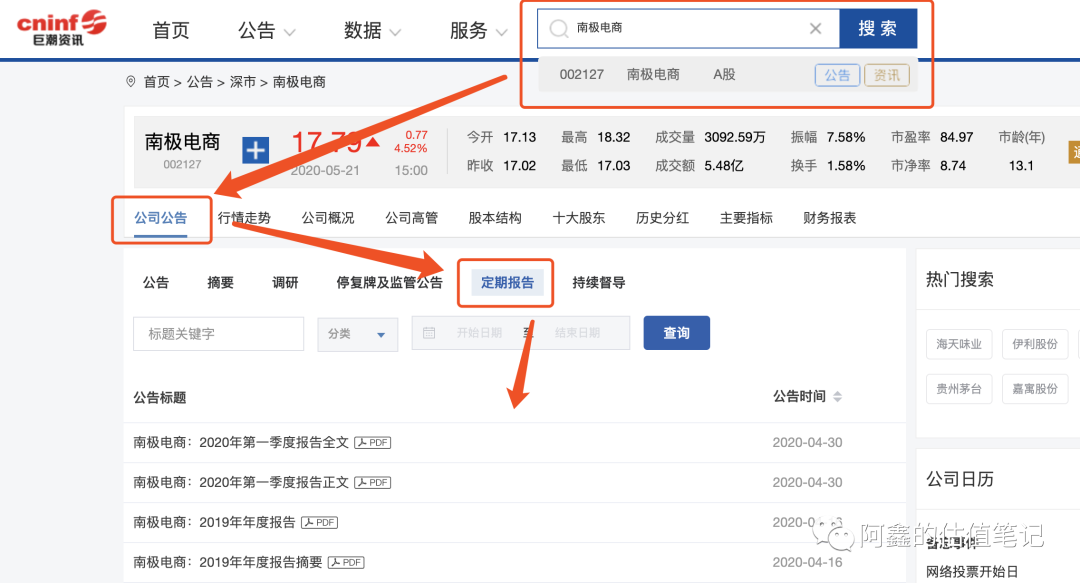Click 公告标题 column header
The height and width of the screenshot is (583, 1080).
pos(160,398)
